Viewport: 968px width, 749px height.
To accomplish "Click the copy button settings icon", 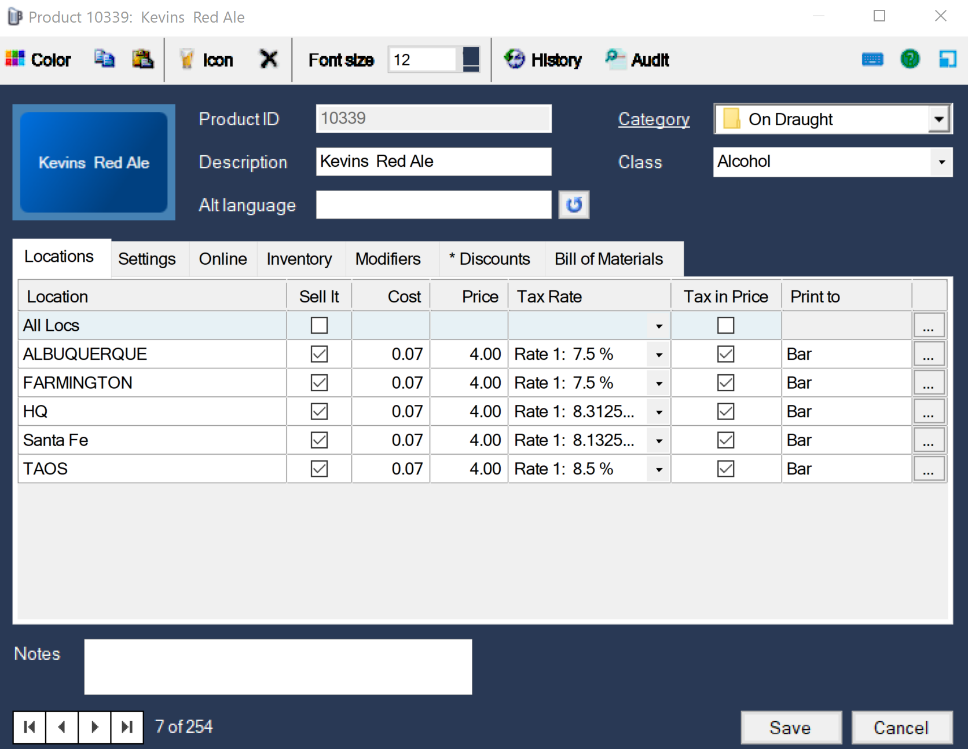I will tap(104, 59).
